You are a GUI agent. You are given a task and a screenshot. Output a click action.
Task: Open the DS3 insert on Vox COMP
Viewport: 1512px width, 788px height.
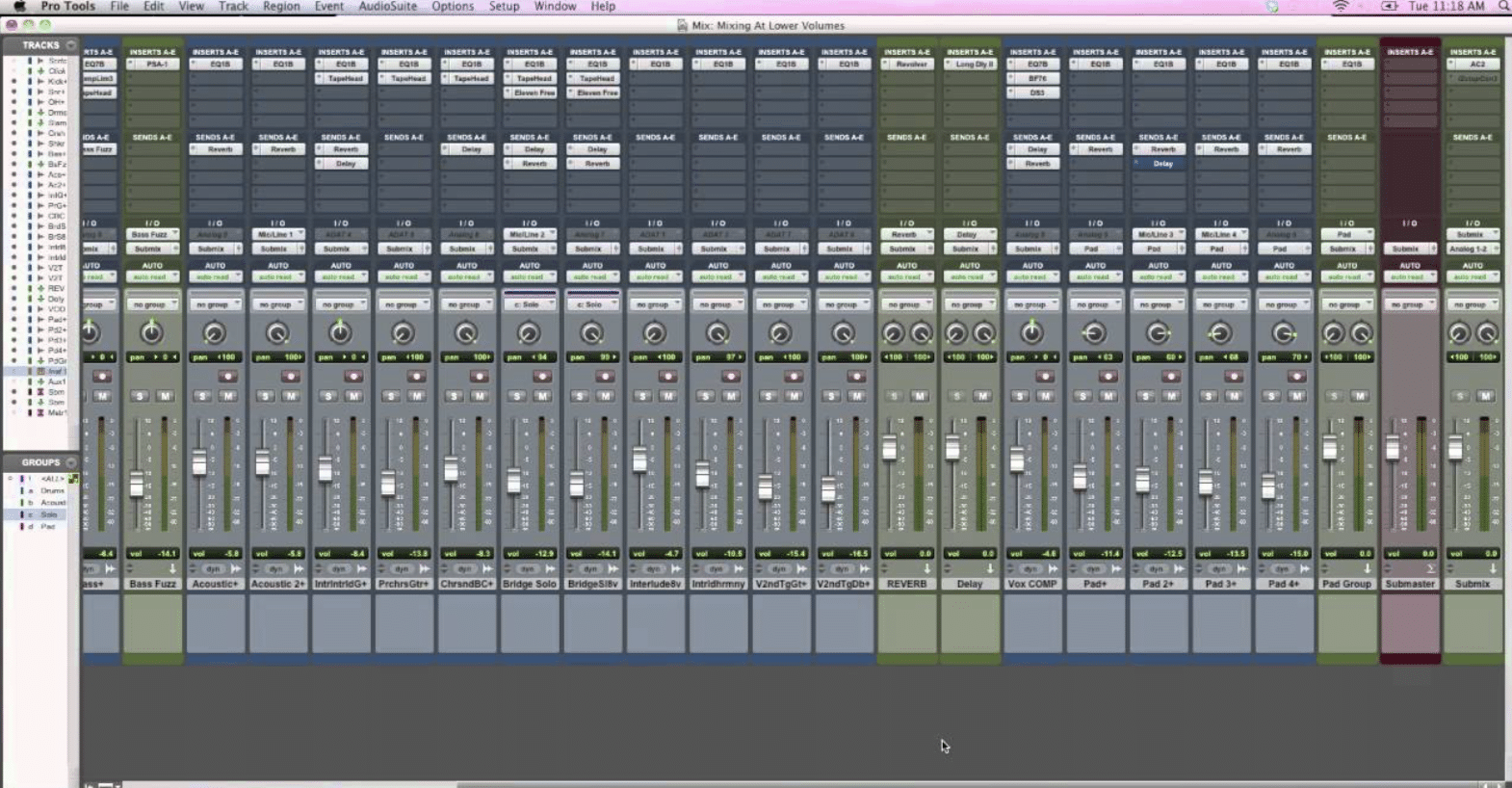point(1033,93)
